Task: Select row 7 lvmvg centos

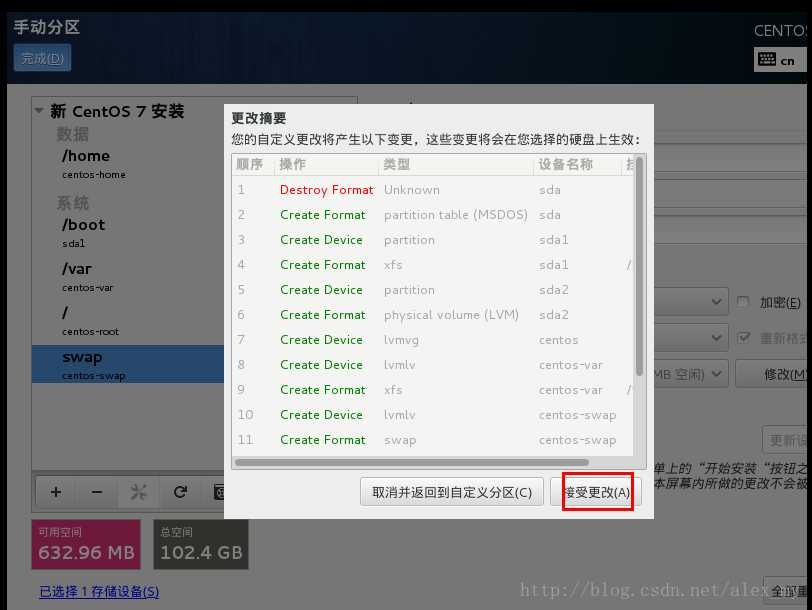Action: coord(432,340)
